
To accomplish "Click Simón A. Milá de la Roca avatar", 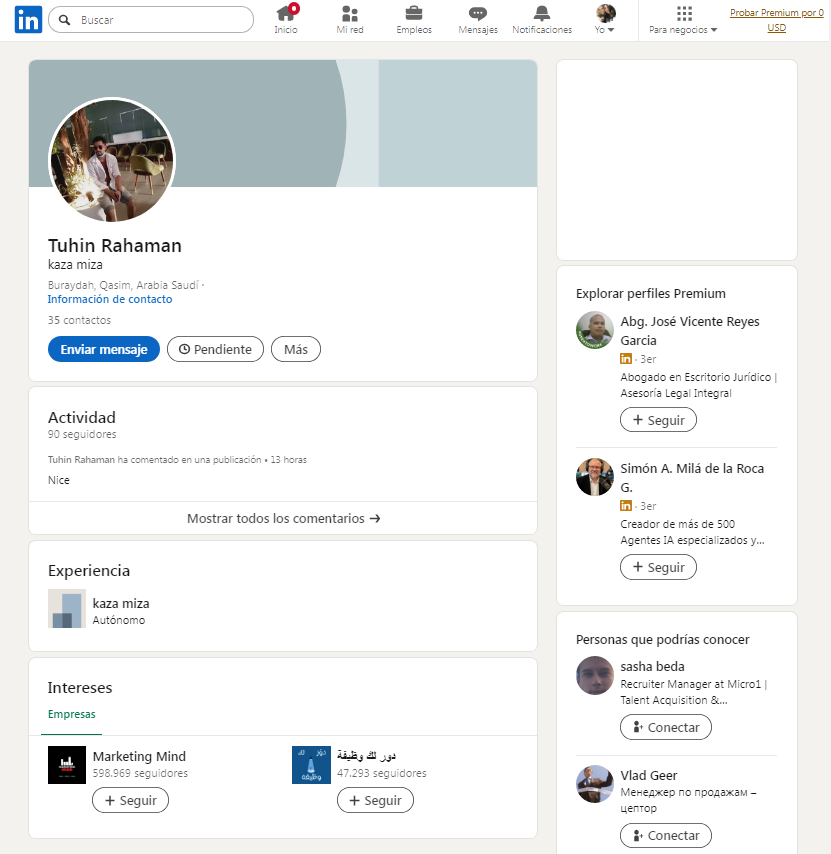I will 595,477.
